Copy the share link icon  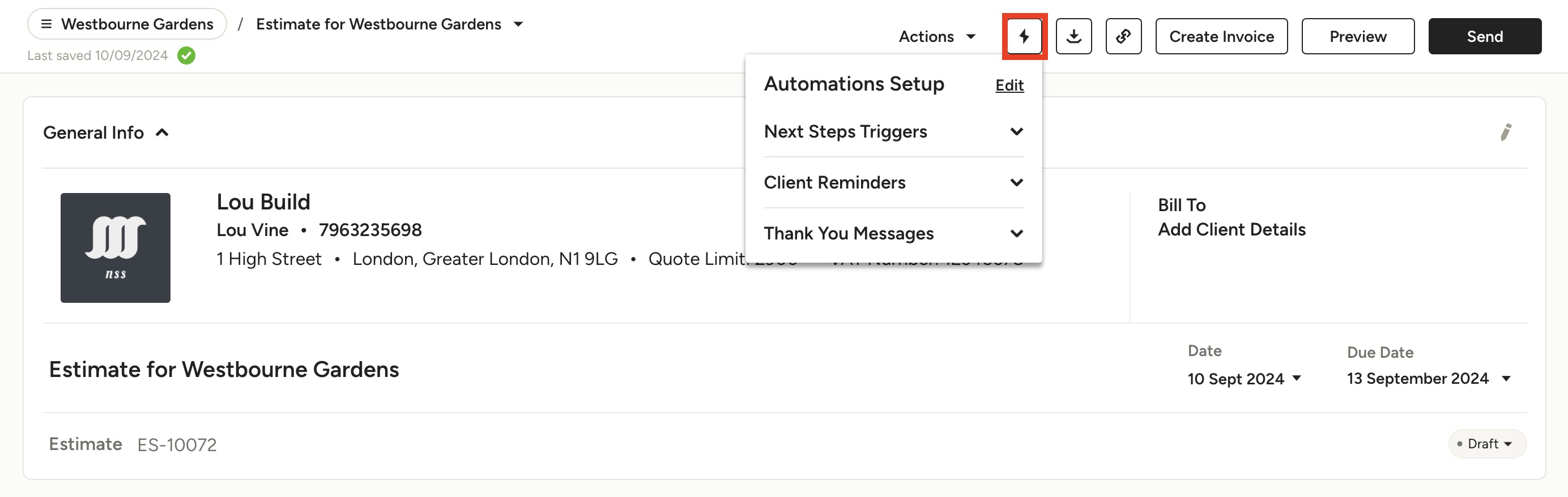pos(1123,36)
